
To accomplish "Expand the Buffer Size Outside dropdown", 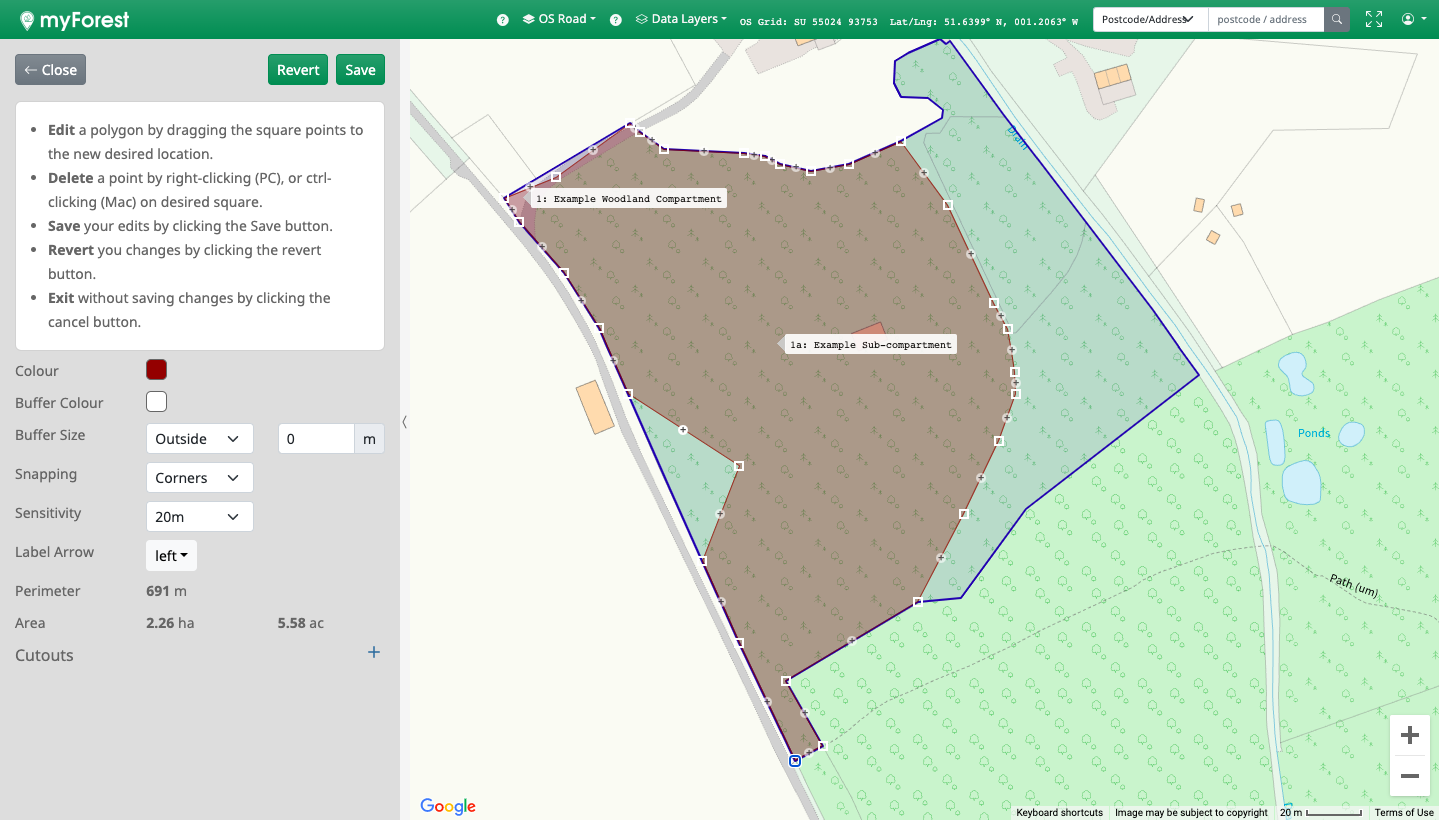I will 199,439.
